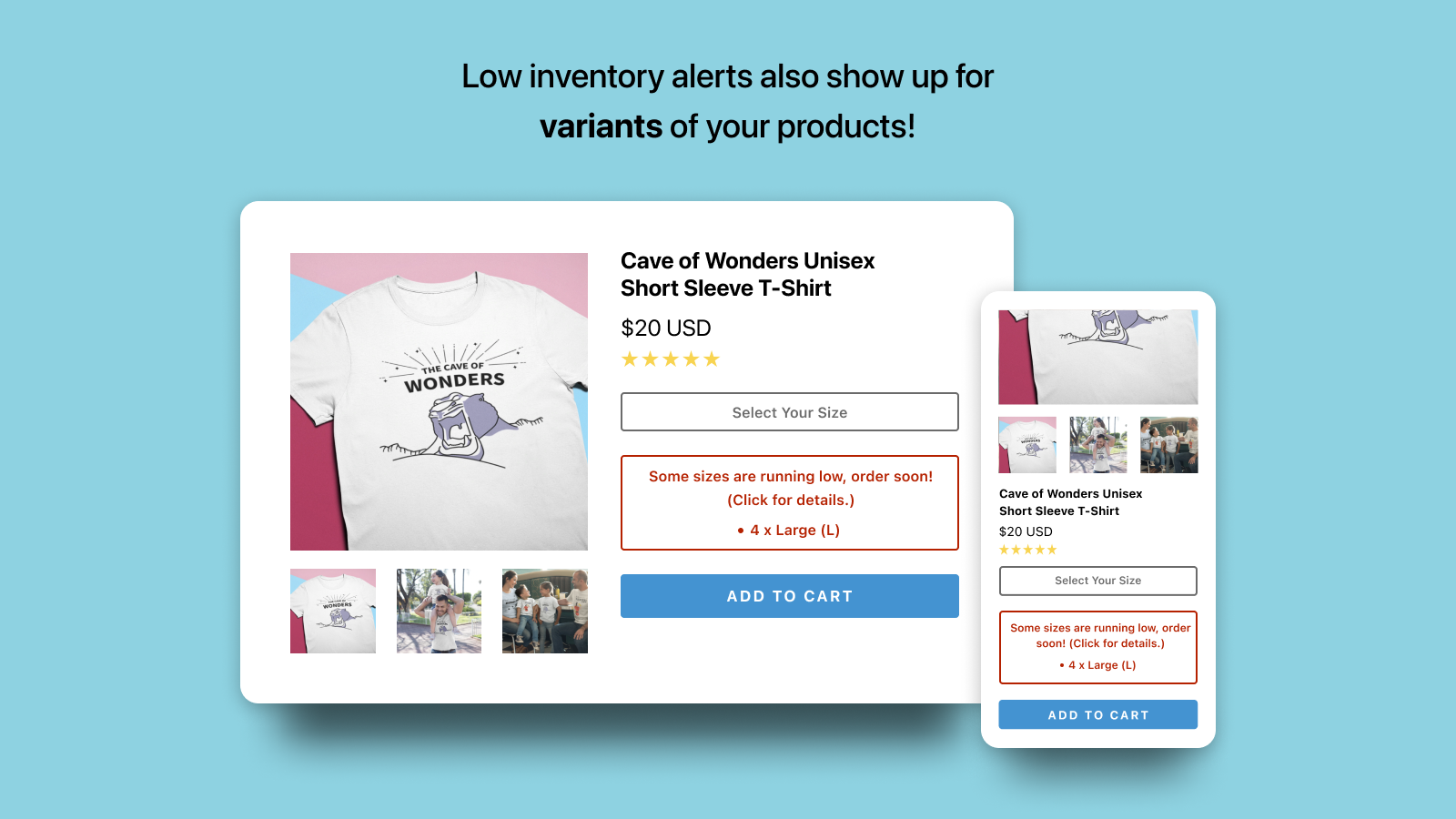Viewport: 1456px width, 819px height.
Task: Open the Select Your Size dropdown on desktop card
Action: pyautogui.click(x=789, y=412)
